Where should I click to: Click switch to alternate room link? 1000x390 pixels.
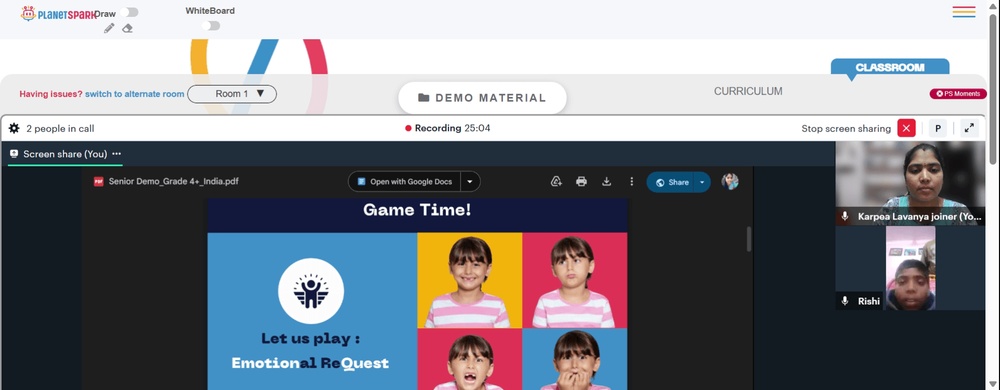pos(135,94)
